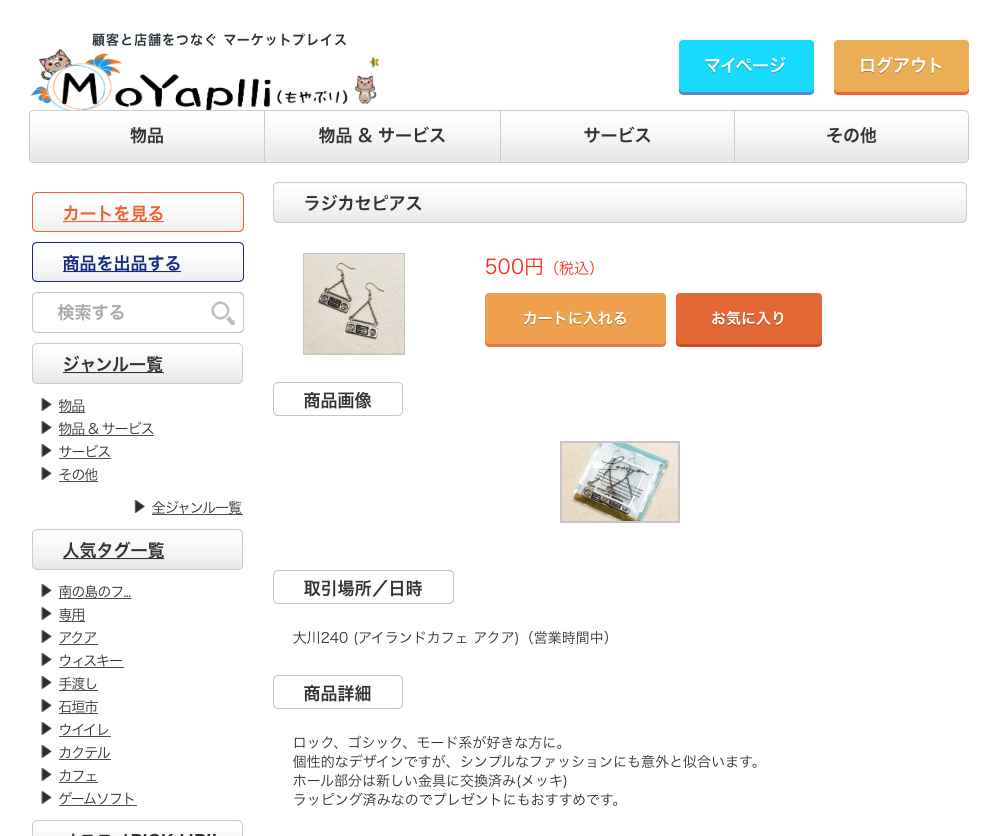Image resolution: width=1008 pixels, height=836 pixels.
Task: Click the ログアウト button
Action: click(x=901, y=67)
